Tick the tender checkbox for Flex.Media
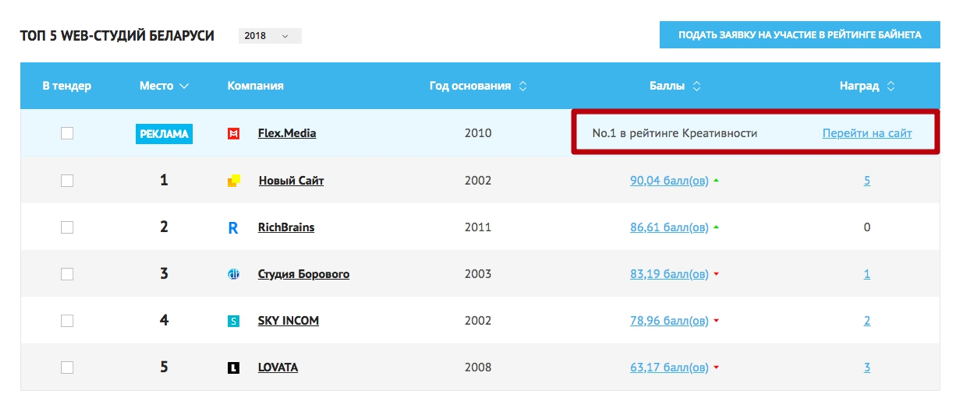Viewport: 972px width, 418px height. coord(67,133)
